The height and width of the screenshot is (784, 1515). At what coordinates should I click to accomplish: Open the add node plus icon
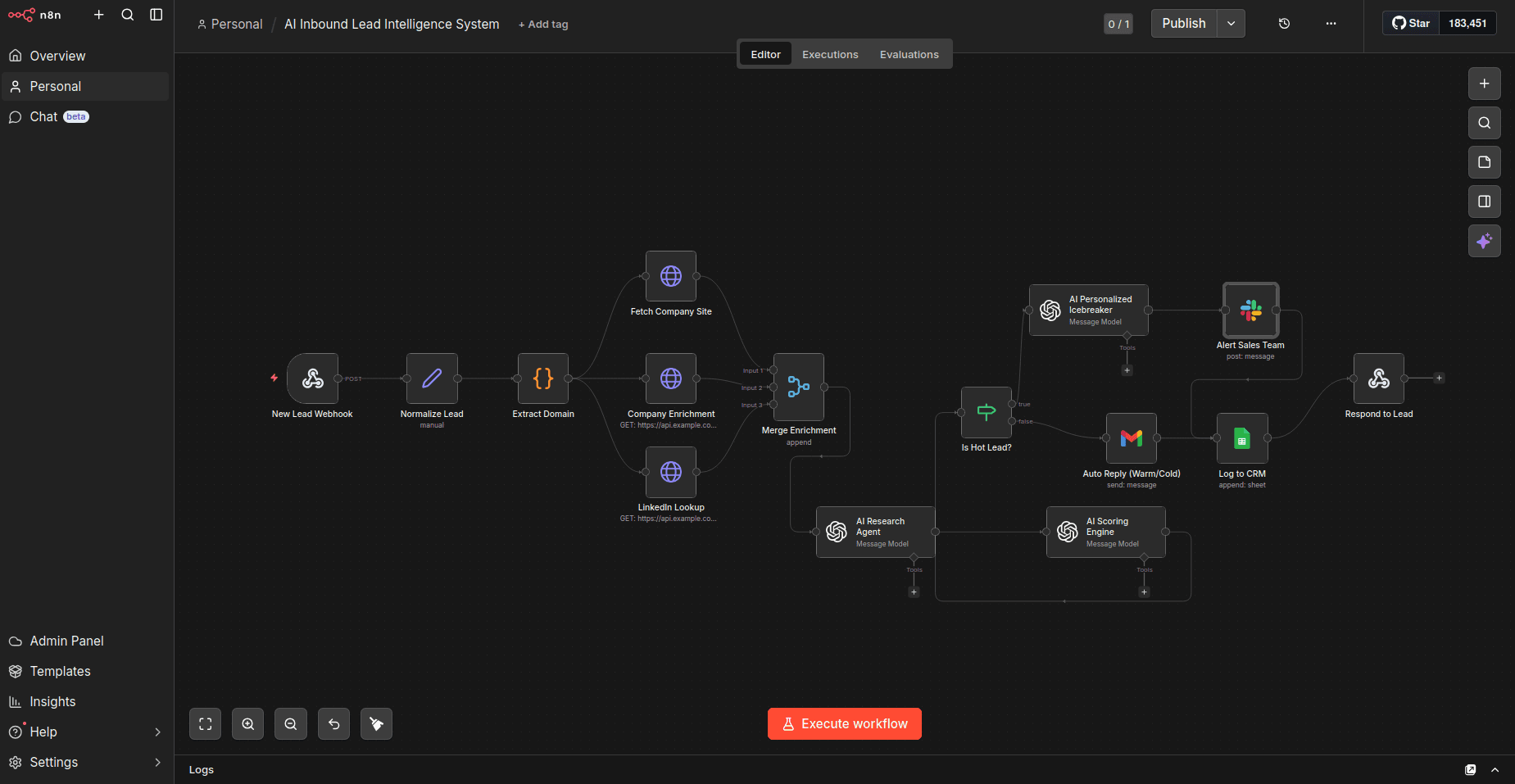pyautogui.click(x=1484, y=83)
